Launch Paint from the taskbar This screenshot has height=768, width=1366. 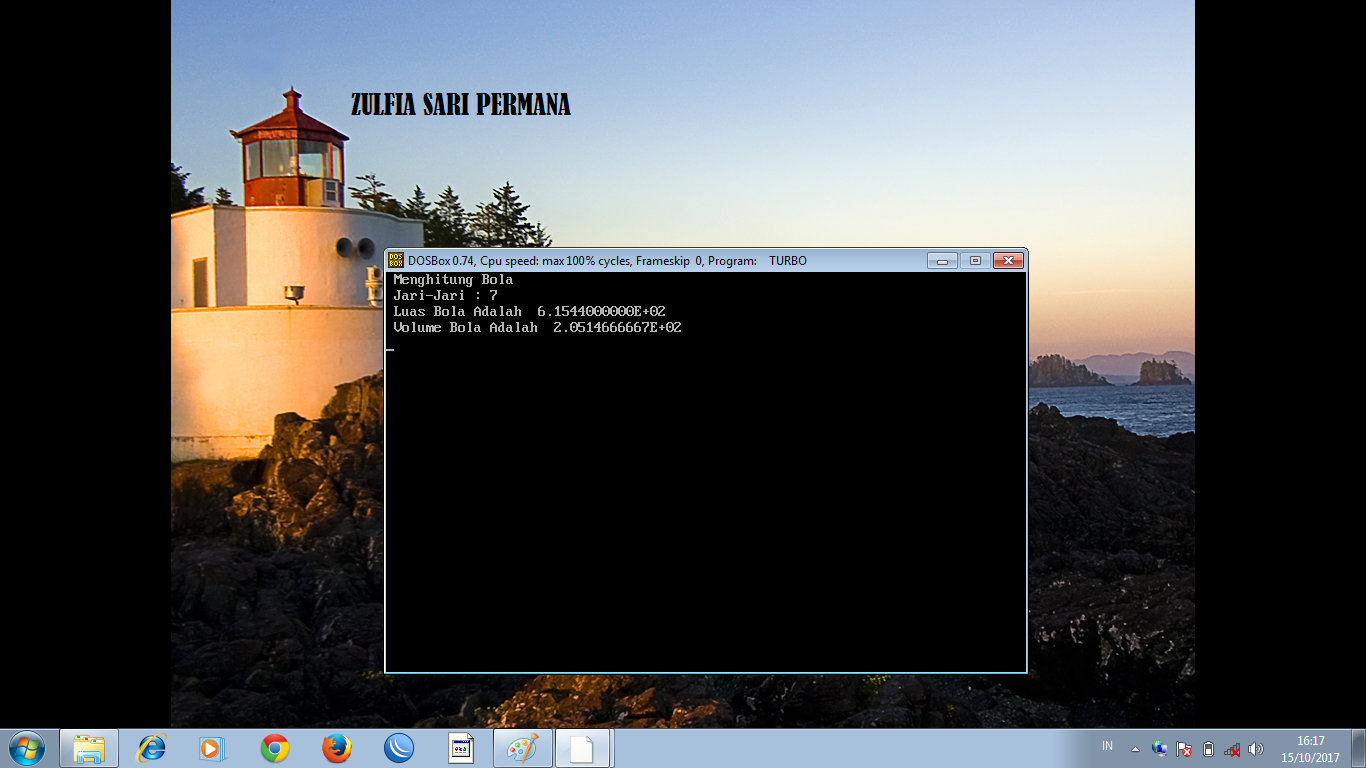point(521,748)
